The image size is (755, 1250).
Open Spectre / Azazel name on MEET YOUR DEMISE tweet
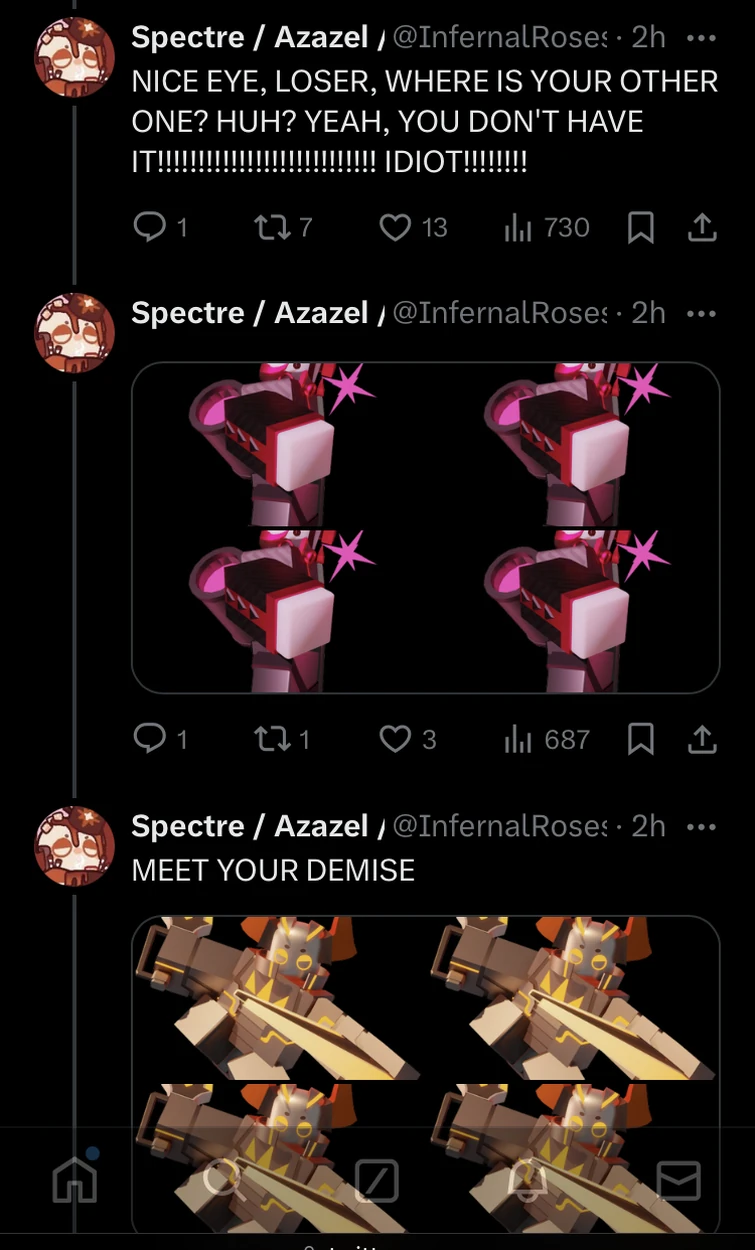click(x=250, y=826)
